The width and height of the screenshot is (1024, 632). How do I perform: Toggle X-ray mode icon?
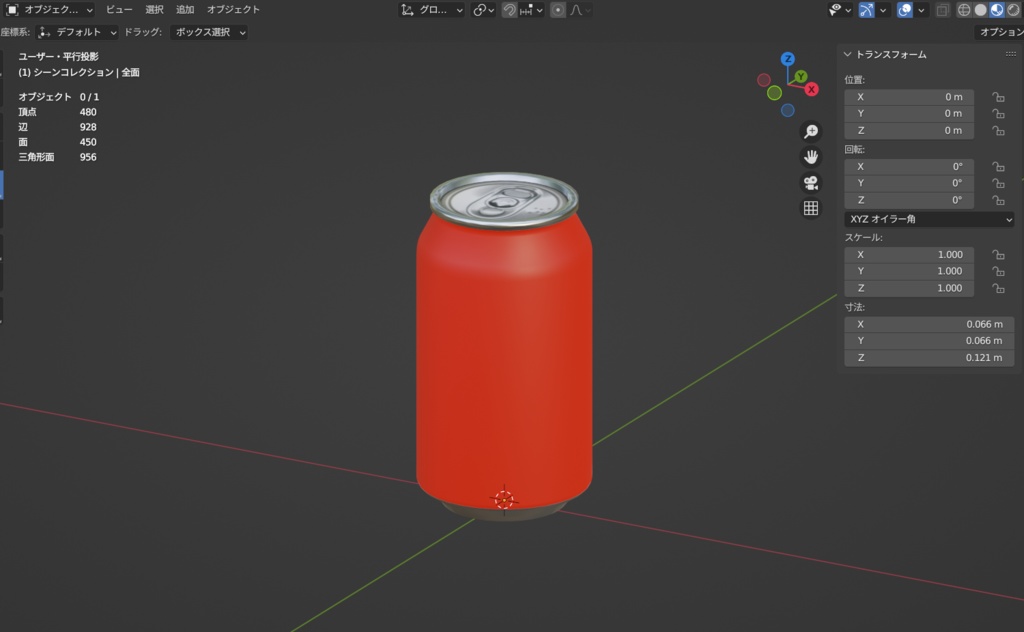[942, 10]
